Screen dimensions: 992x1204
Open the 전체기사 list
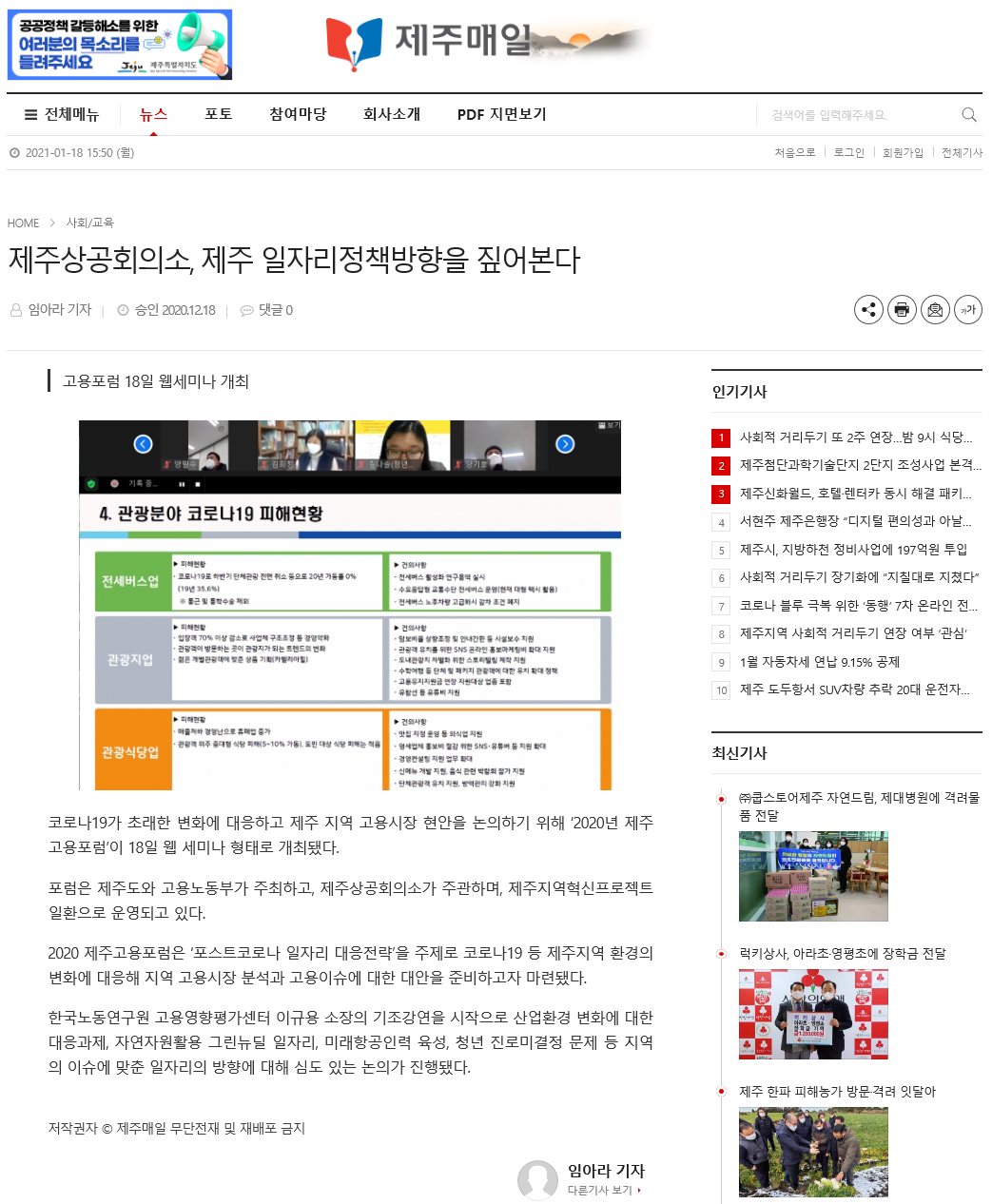point(963,152)
